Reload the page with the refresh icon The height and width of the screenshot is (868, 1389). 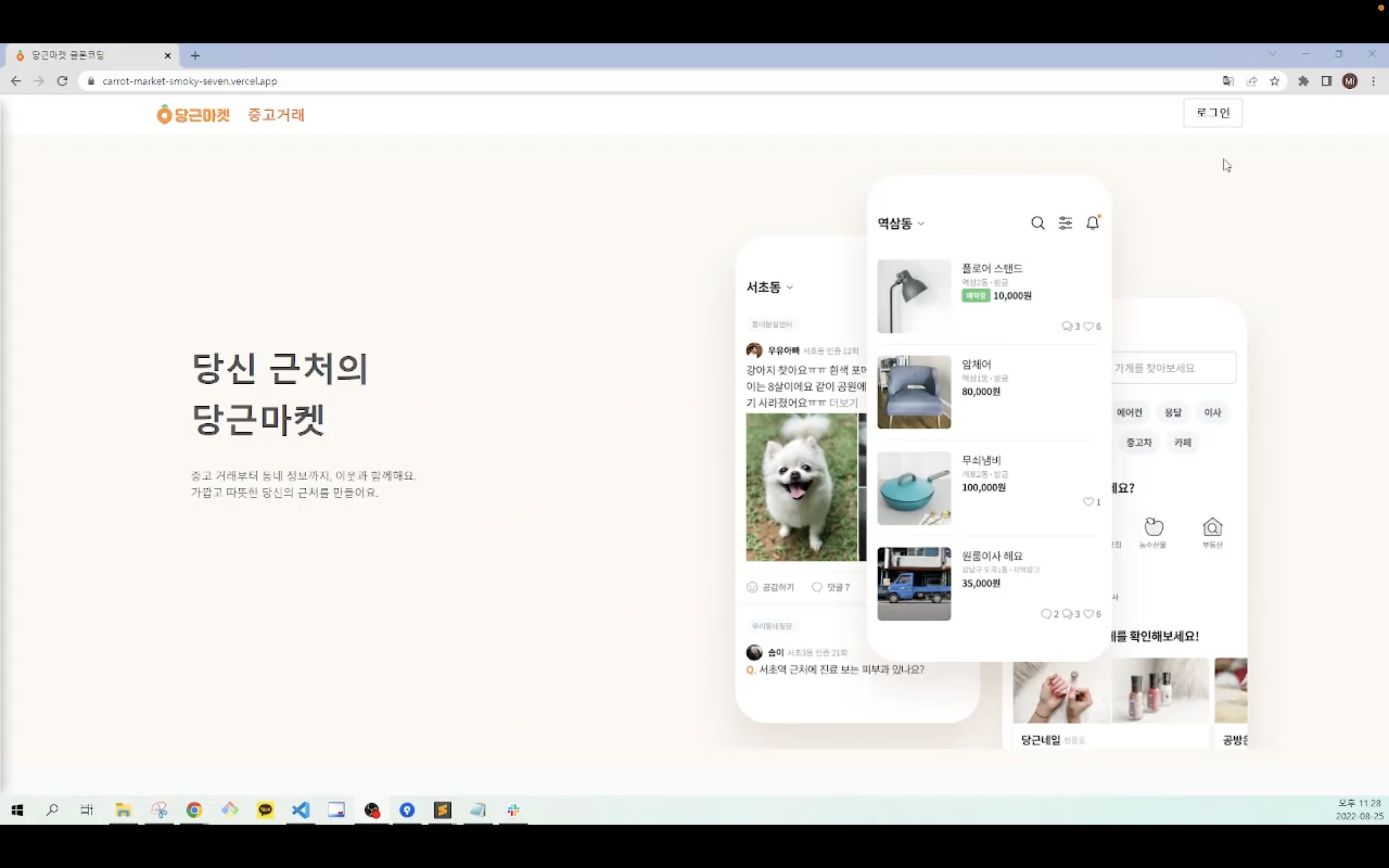tap(63, 81)
